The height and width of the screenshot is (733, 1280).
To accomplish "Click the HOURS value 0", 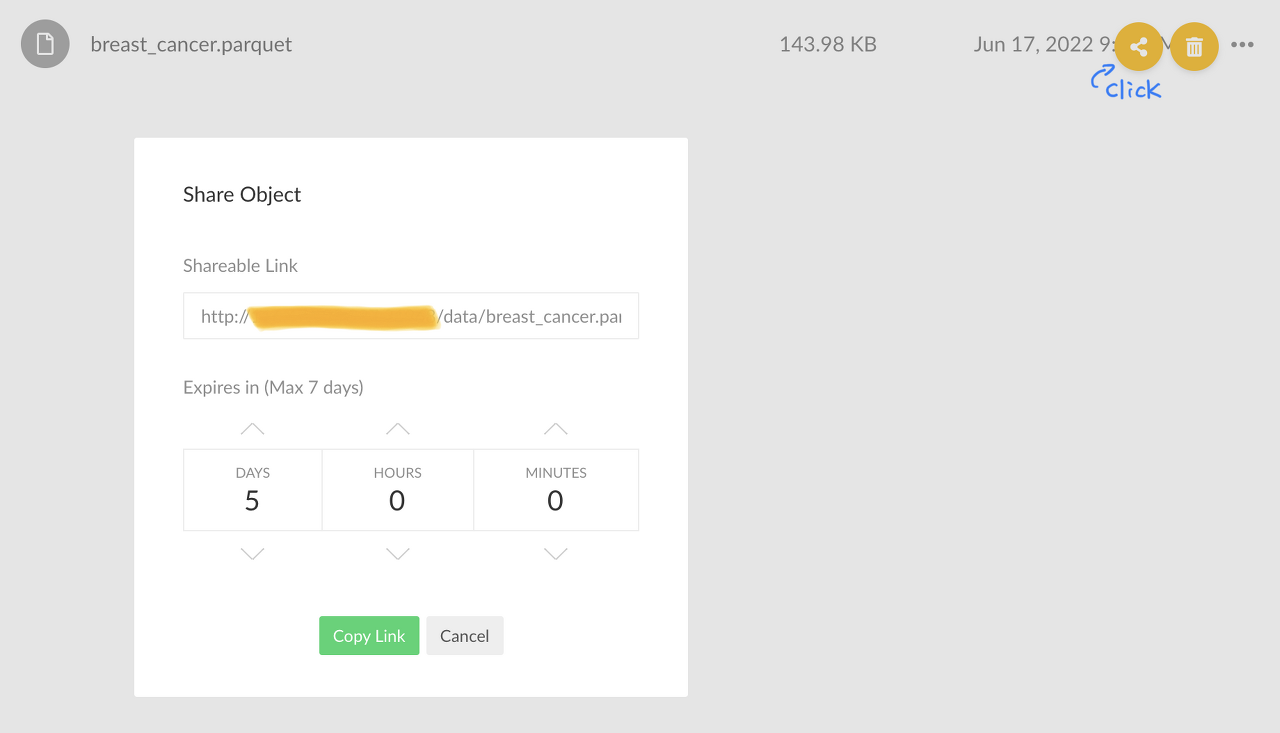I will click(397, 501).
